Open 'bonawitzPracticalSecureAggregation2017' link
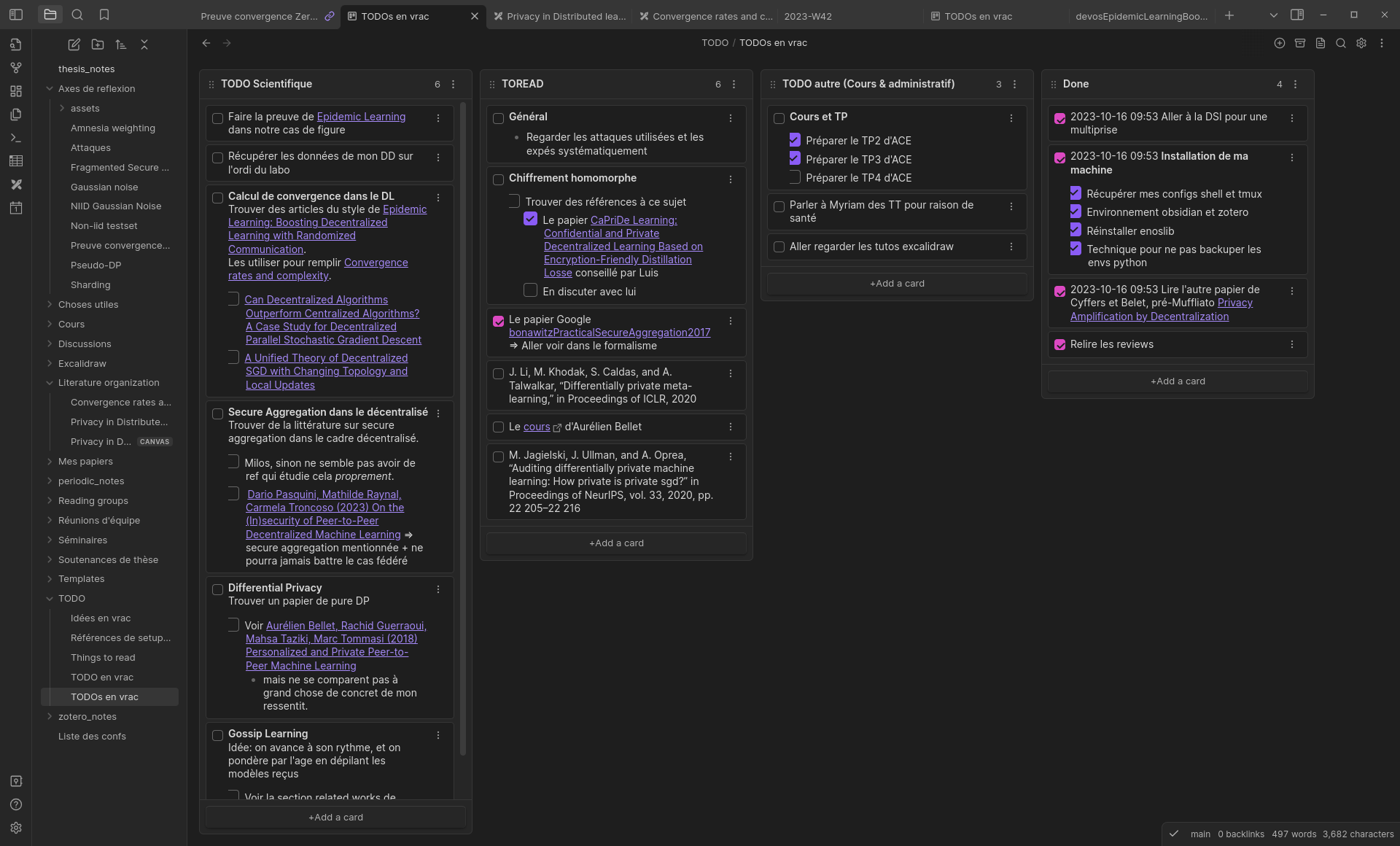 pyautogui.click(x=610, y=333)
